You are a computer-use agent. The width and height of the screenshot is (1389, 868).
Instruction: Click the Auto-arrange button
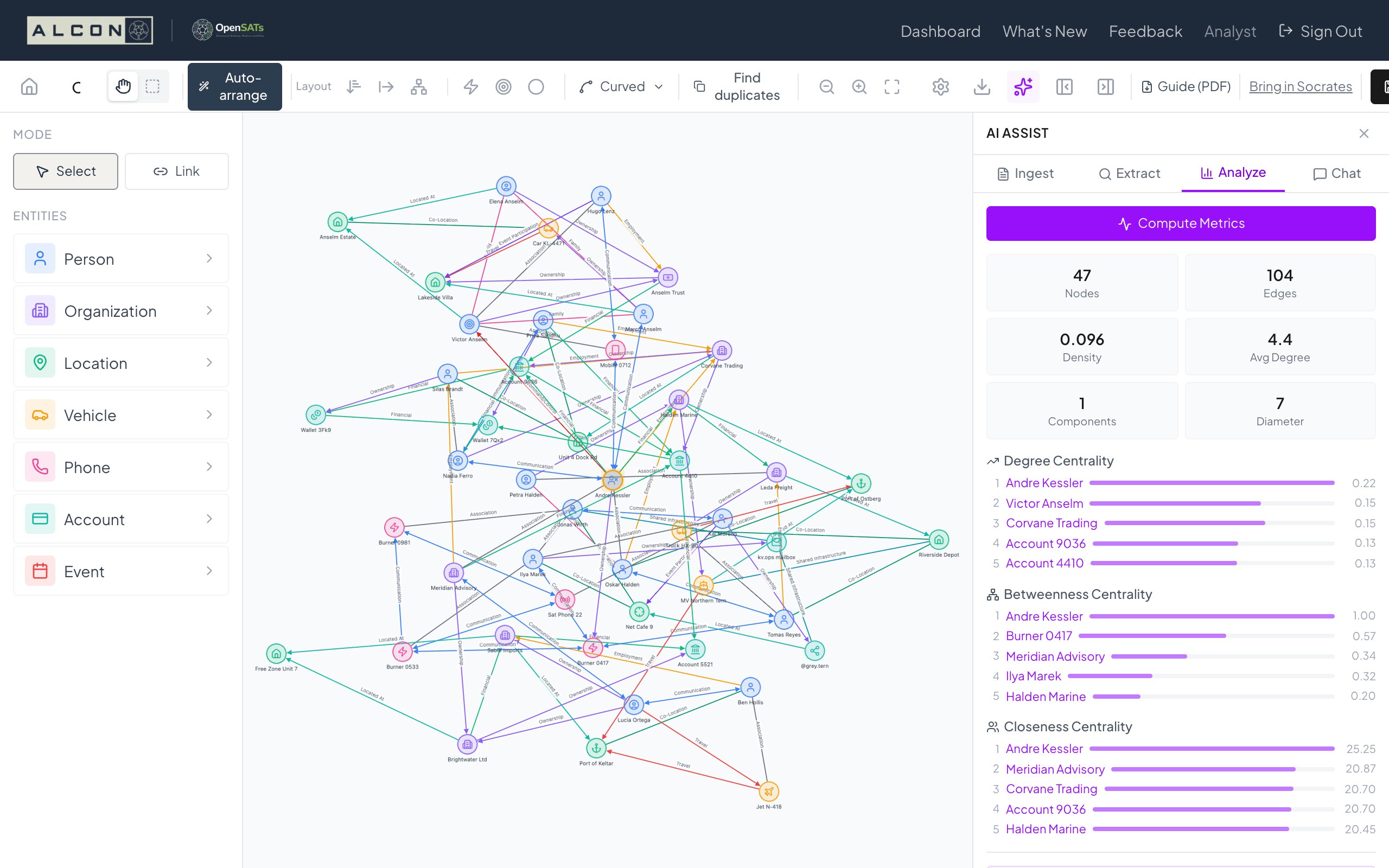click(235, 87)
